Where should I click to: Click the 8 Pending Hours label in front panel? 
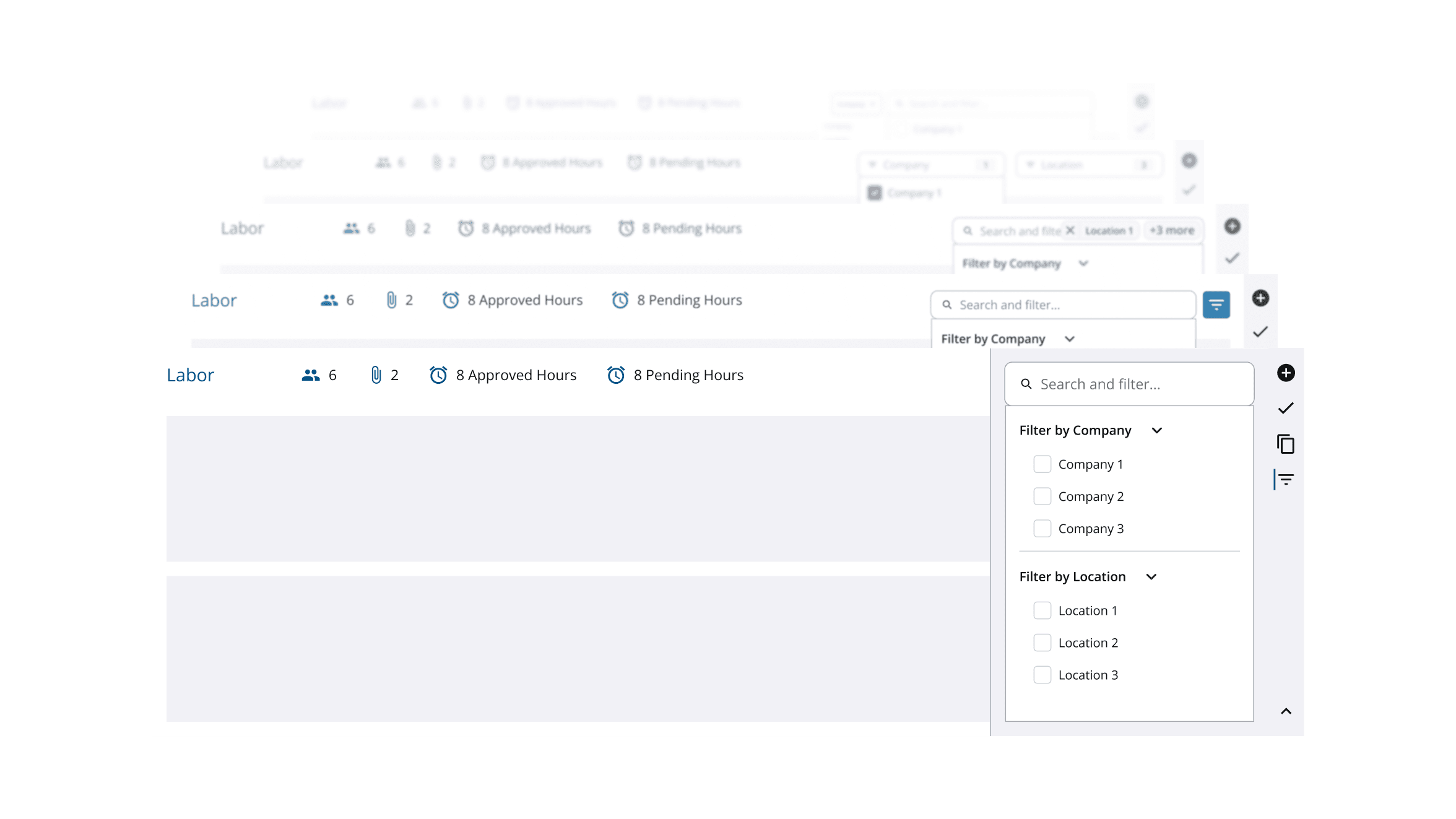point(688,375)
